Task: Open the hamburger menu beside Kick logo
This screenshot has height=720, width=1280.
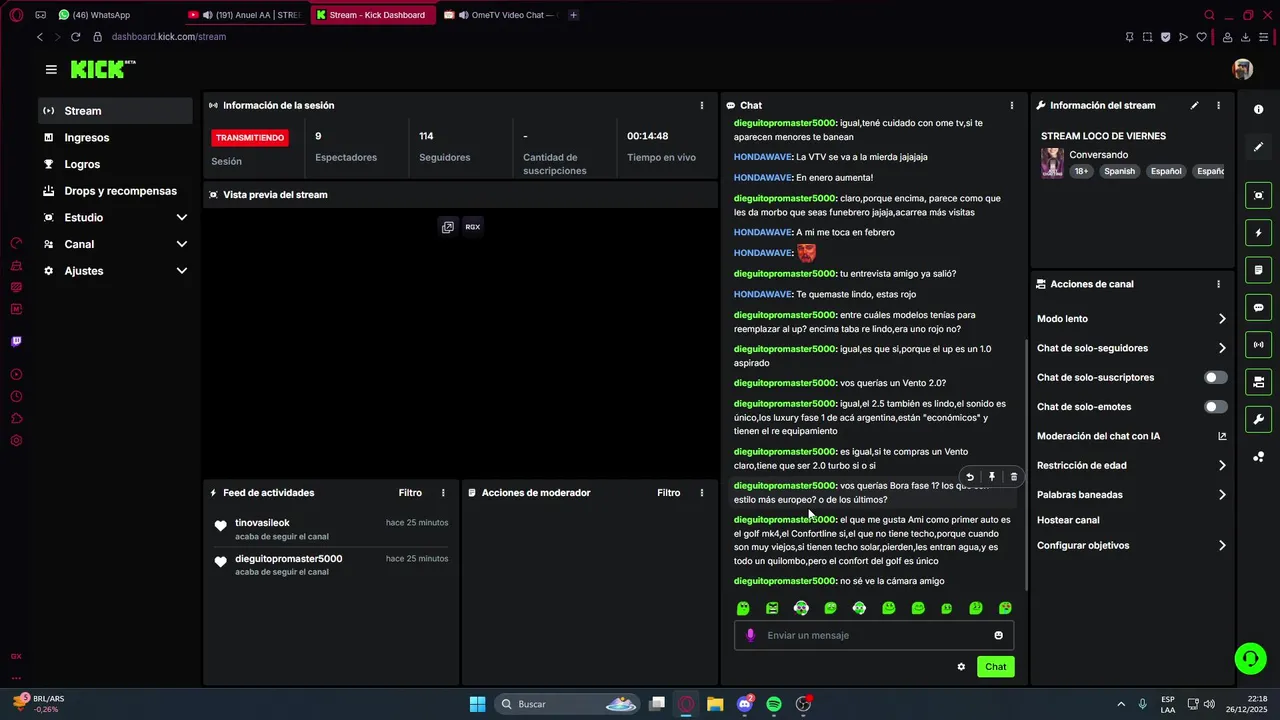Action: tap(51, 69)
